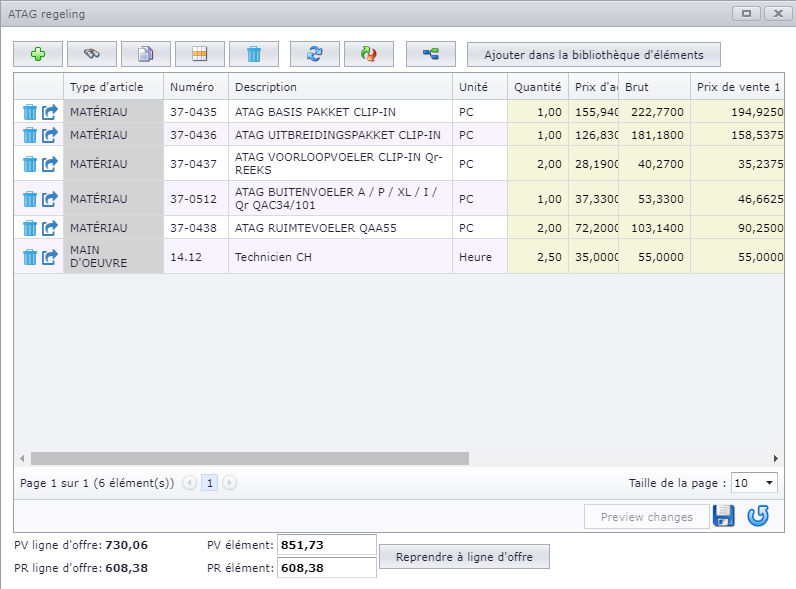Open export arrow icon for row 37-0437

[x=50, y=164]
